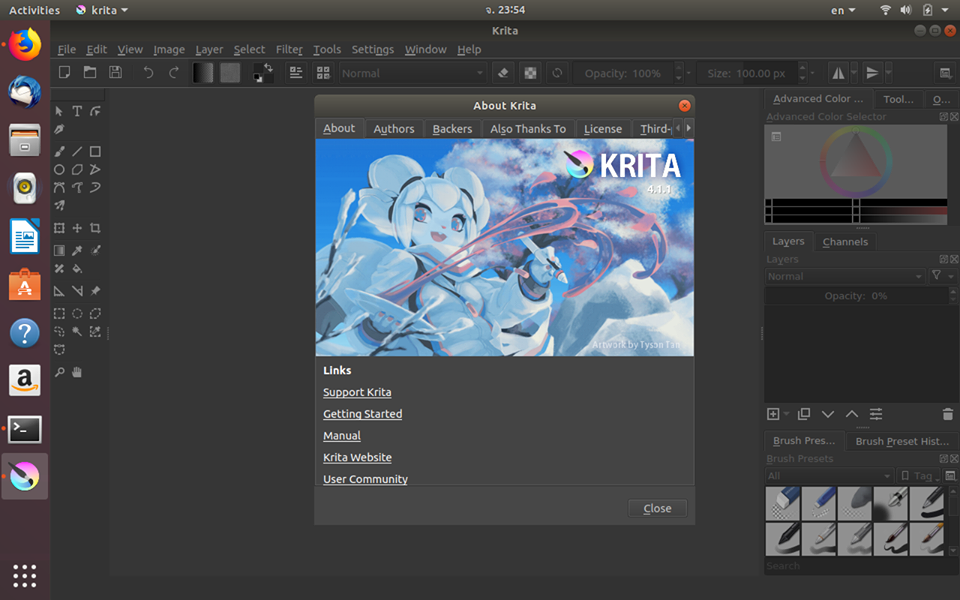The height and width of the screenshot is (600, 960).
Task: Click the Open document folder icon
Action: coord(90,72)
